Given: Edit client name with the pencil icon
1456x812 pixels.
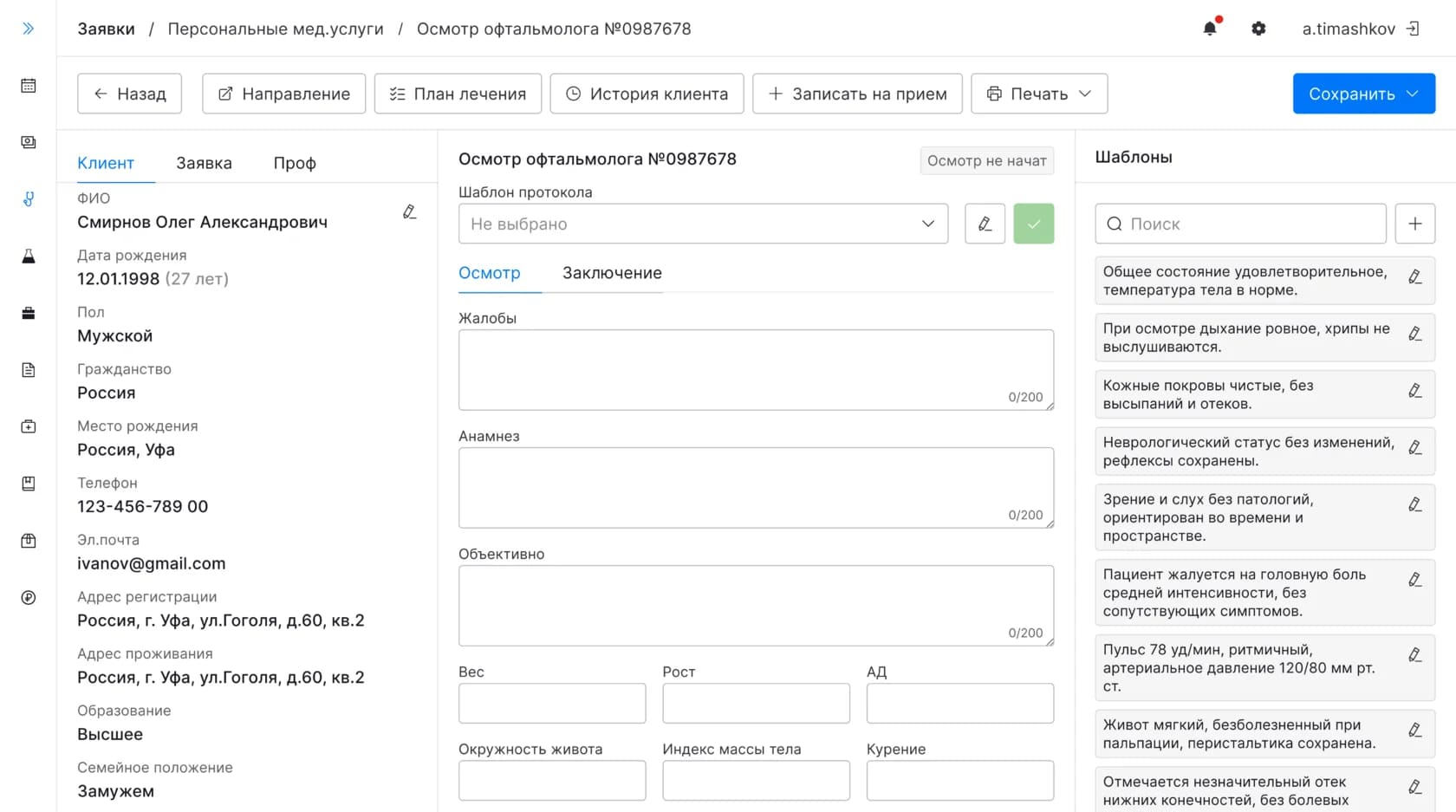Looking at the screenshot, I should (410, 211).
